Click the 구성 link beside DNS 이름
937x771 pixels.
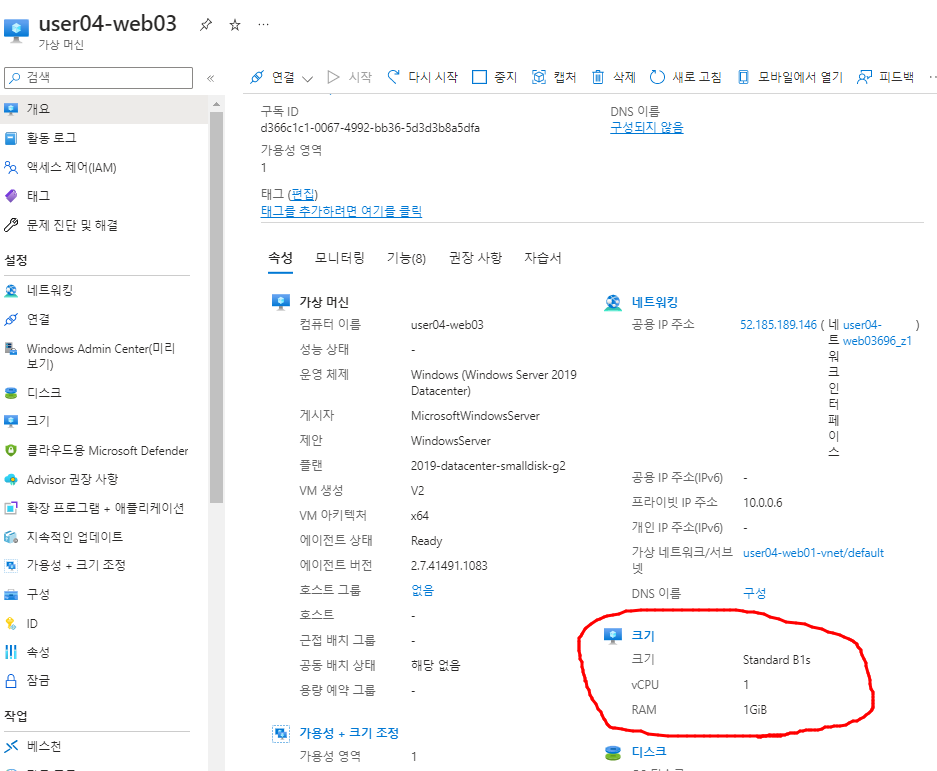pyautogui.click(x=754, y=593)
